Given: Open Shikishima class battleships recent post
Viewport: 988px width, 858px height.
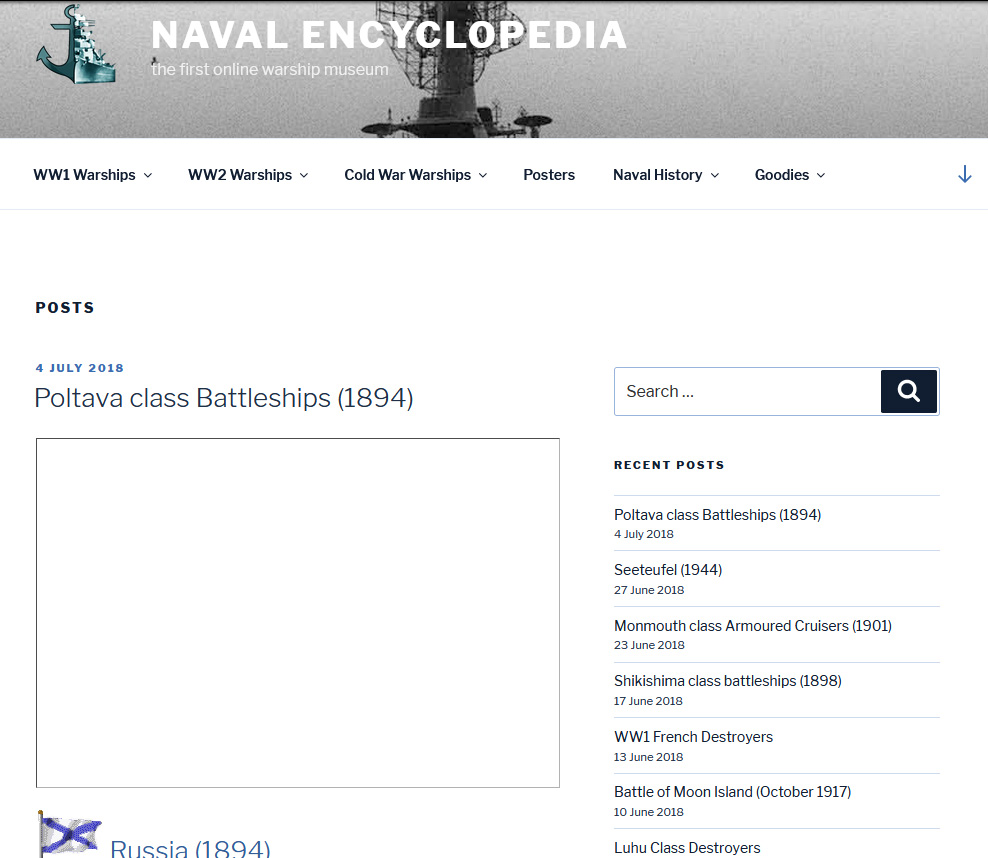Looking at the screenshot, I should tap(728, 681).
